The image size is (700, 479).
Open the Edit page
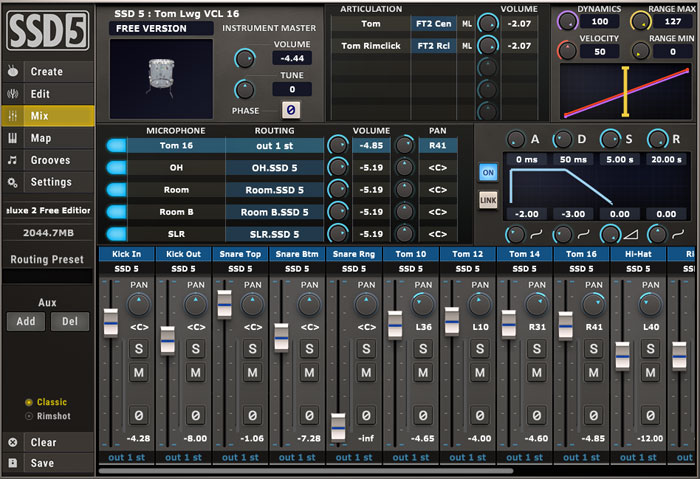(x=48, y=94)
